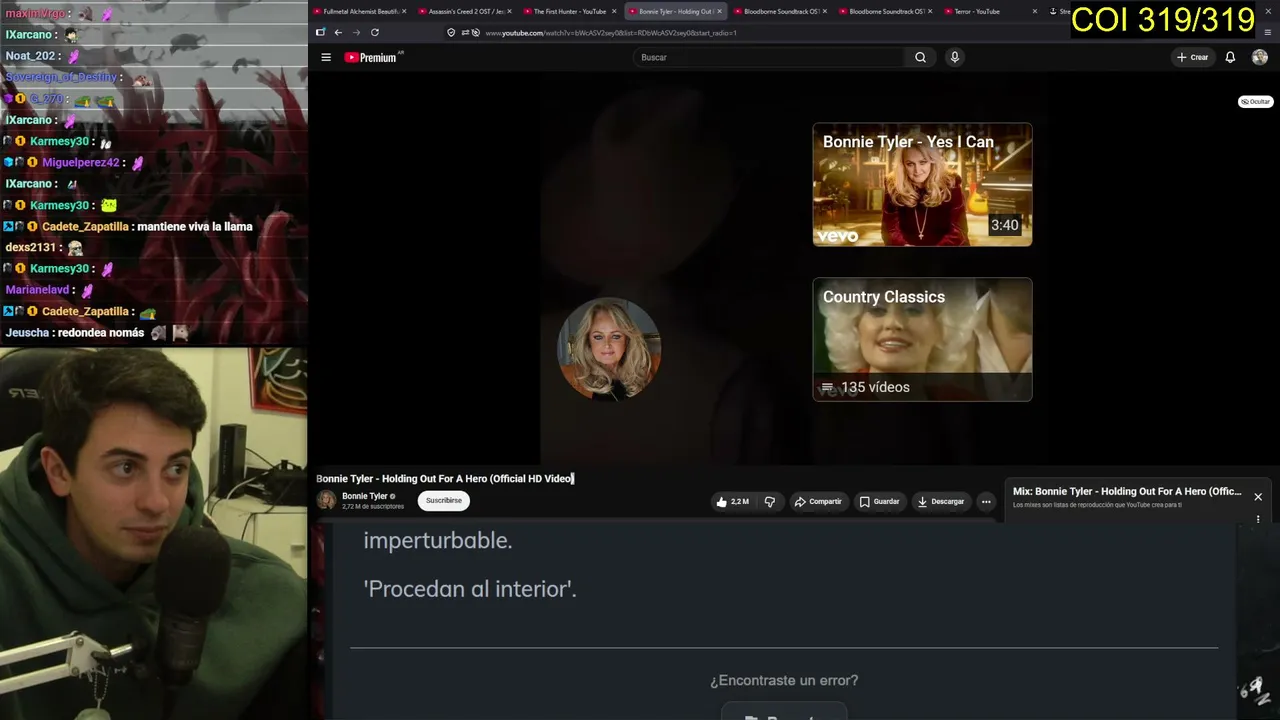Viewport: 1280px width, 720px height.
Task: Click the chat username Noat_202
Action: point(30,57)
